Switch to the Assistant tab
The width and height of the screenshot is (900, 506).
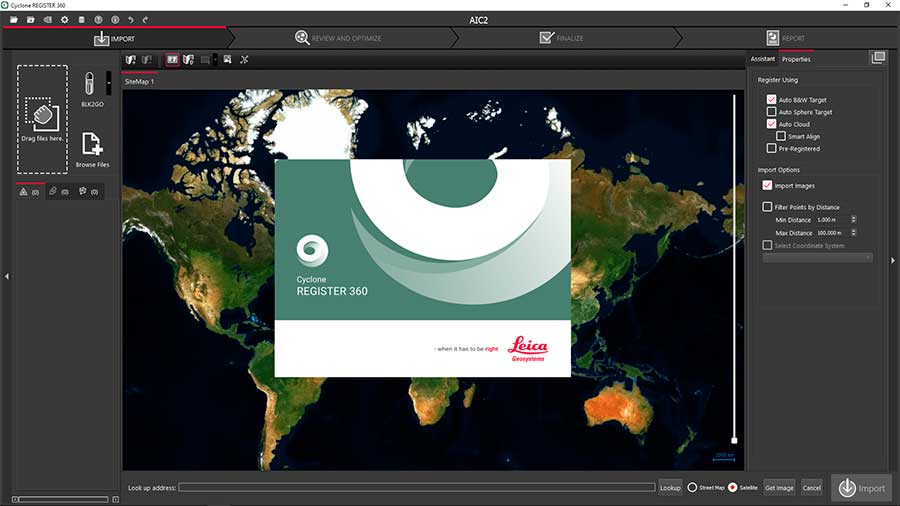point(763,59)
